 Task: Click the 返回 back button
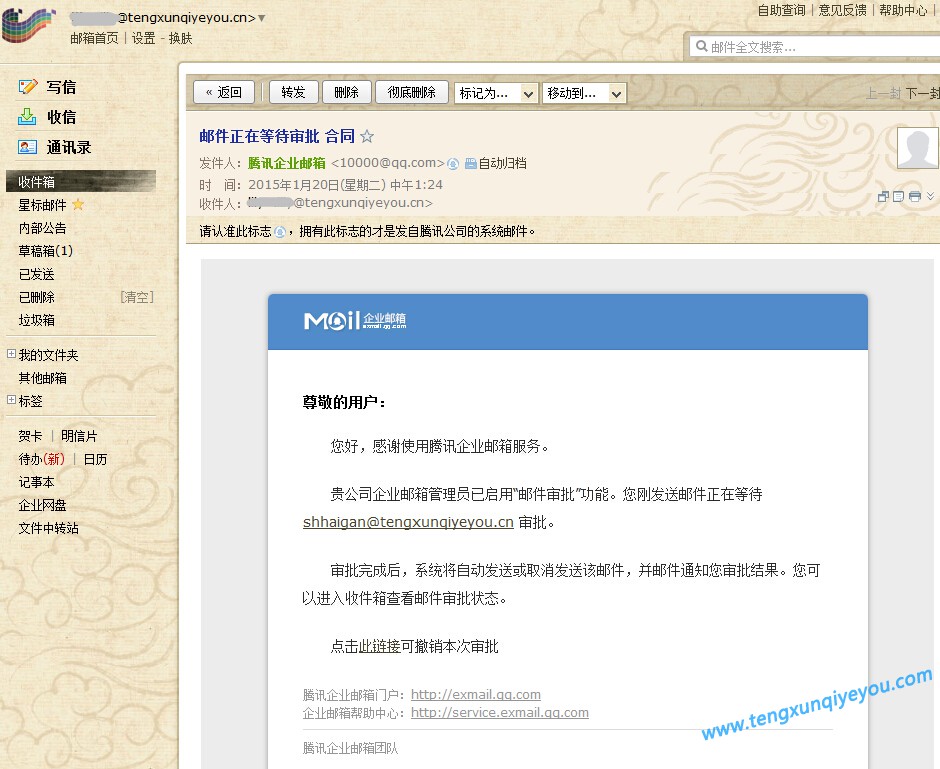(x=224, y=92)
